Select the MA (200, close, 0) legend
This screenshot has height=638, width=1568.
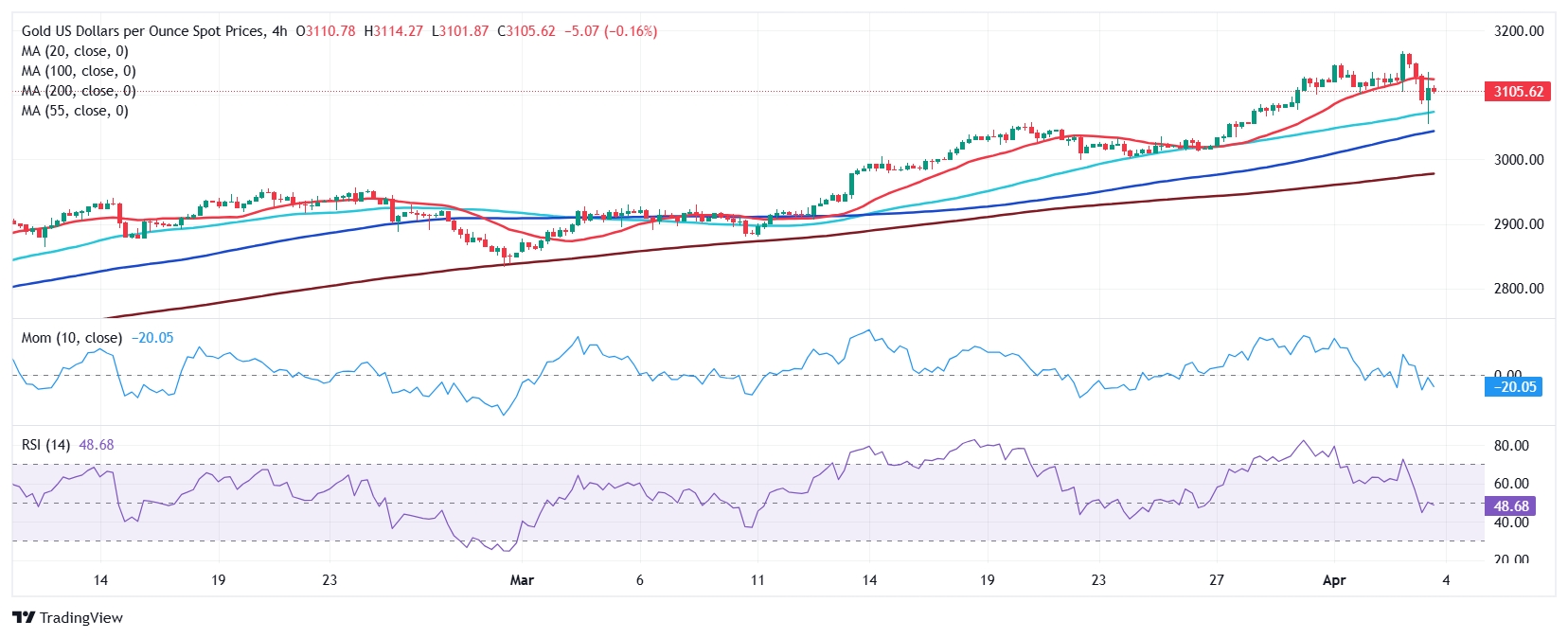tap(79, 91)
